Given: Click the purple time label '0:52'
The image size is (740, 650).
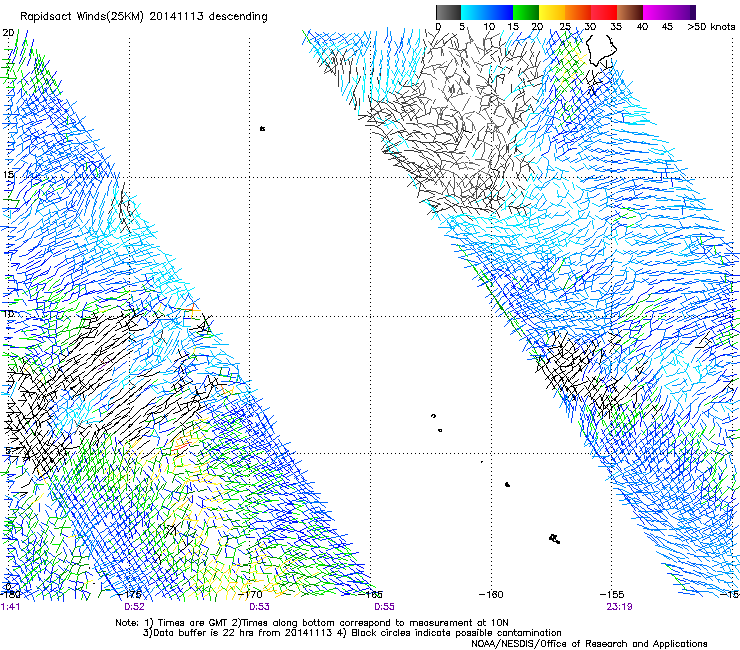Looking at the screenshot, I should pyautogui.click(x=135, y=607).
